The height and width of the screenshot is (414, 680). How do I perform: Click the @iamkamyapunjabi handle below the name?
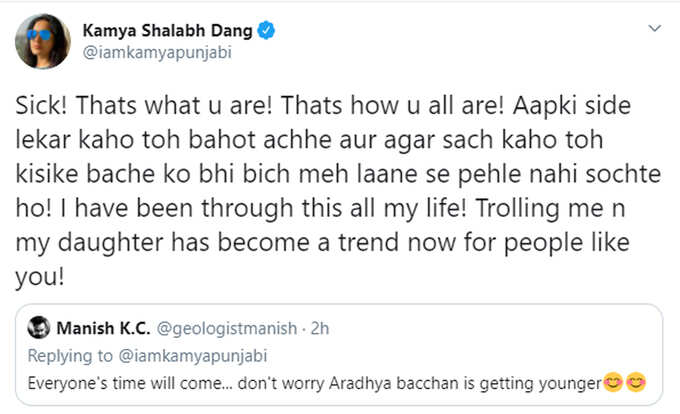(157, 53)
